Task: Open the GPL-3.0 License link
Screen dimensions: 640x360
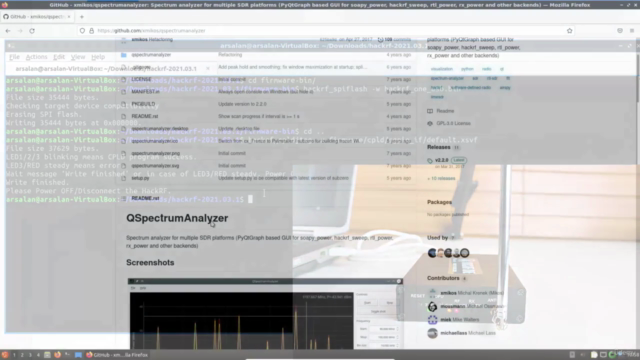Action: point(449,123)
